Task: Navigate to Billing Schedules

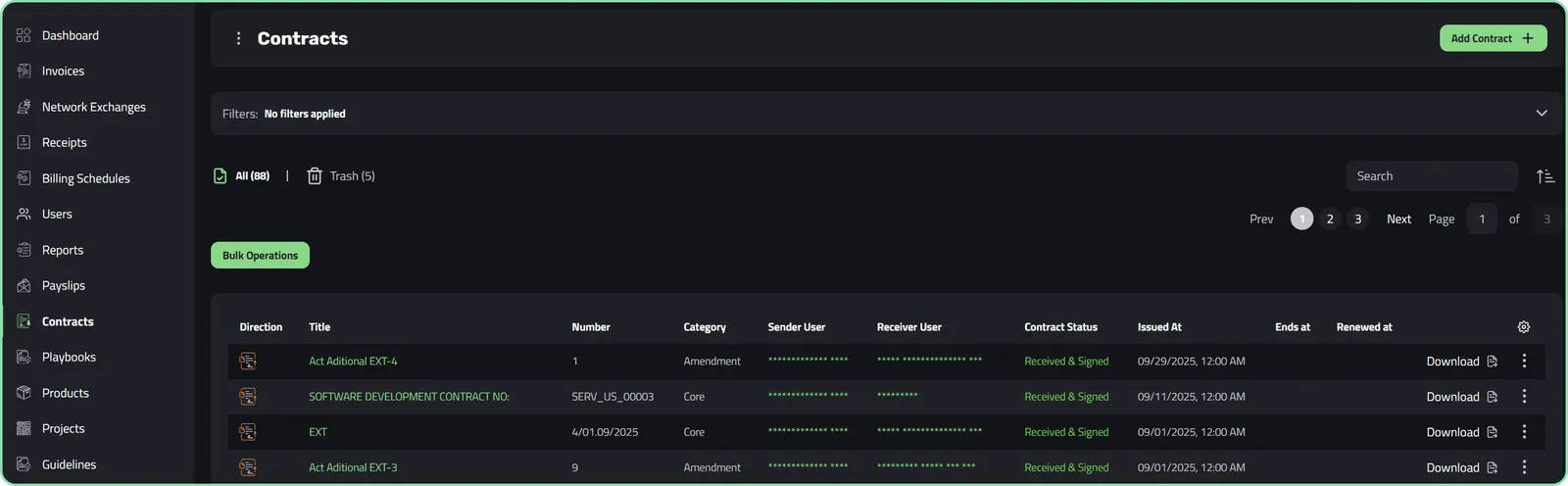Action: coord(86,178)
